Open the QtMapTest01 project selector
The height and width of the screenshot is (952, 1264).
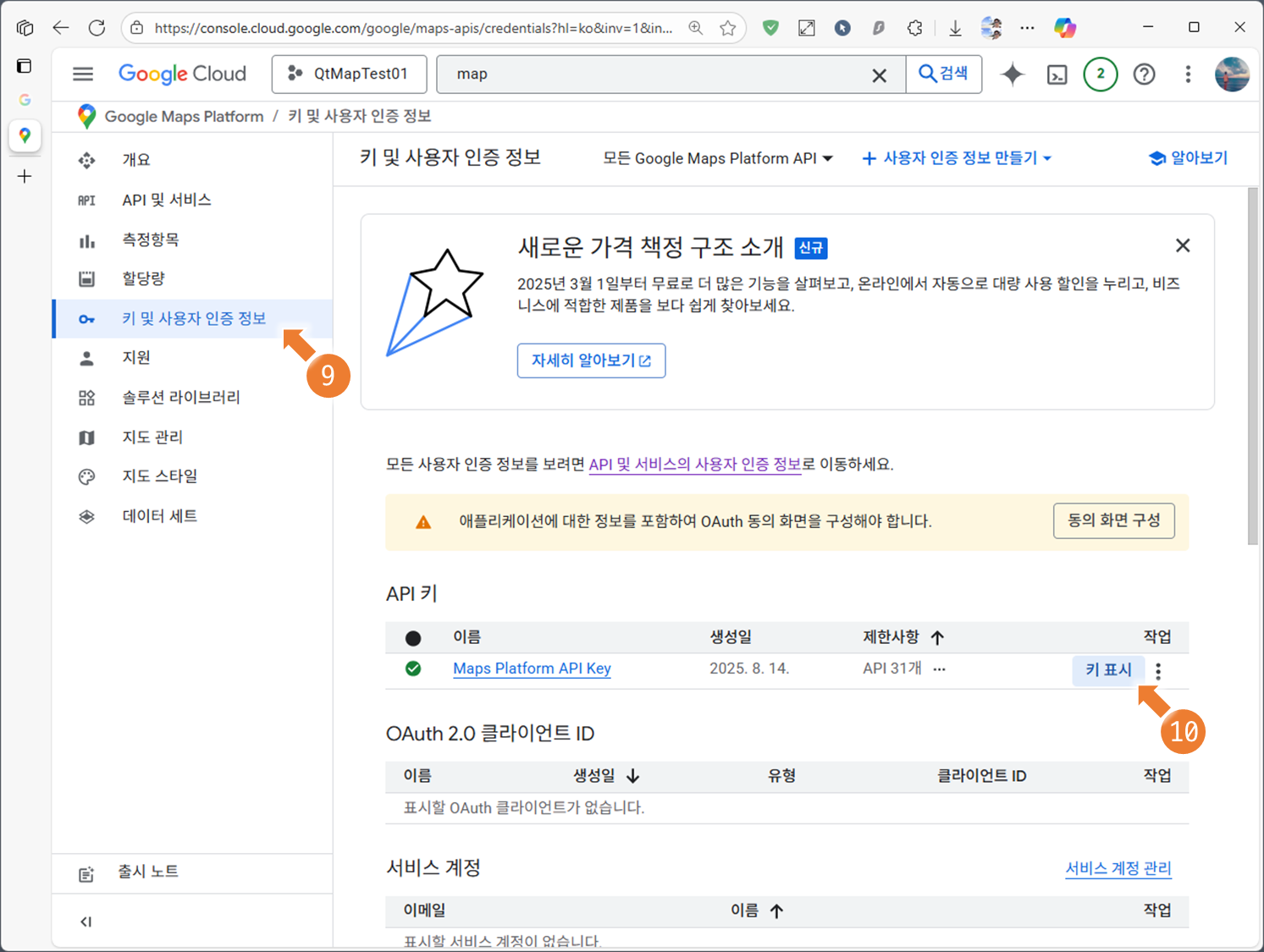click(349, 74)
